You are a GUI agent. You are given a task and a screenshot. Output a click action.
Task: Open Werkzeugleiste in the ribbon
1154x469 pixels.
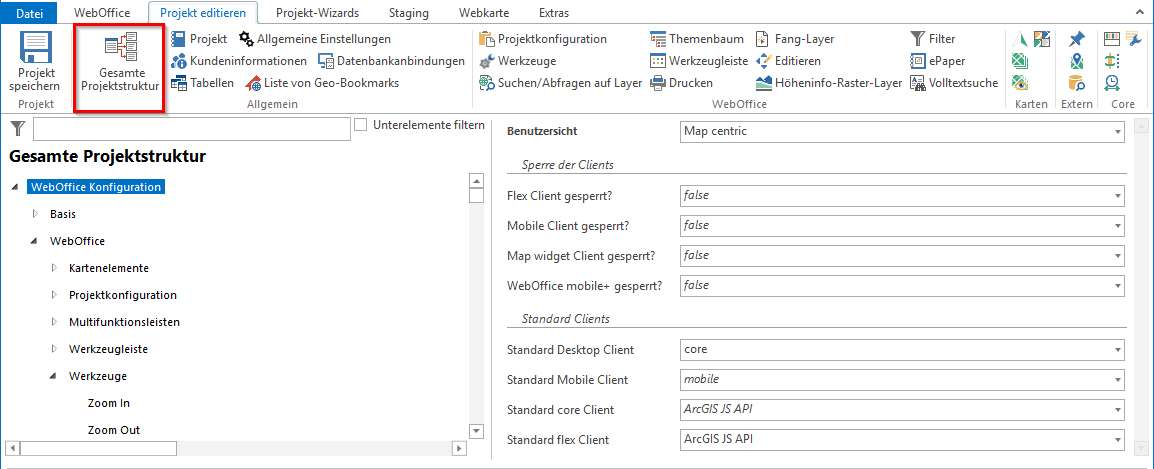(x=699, y=60)
